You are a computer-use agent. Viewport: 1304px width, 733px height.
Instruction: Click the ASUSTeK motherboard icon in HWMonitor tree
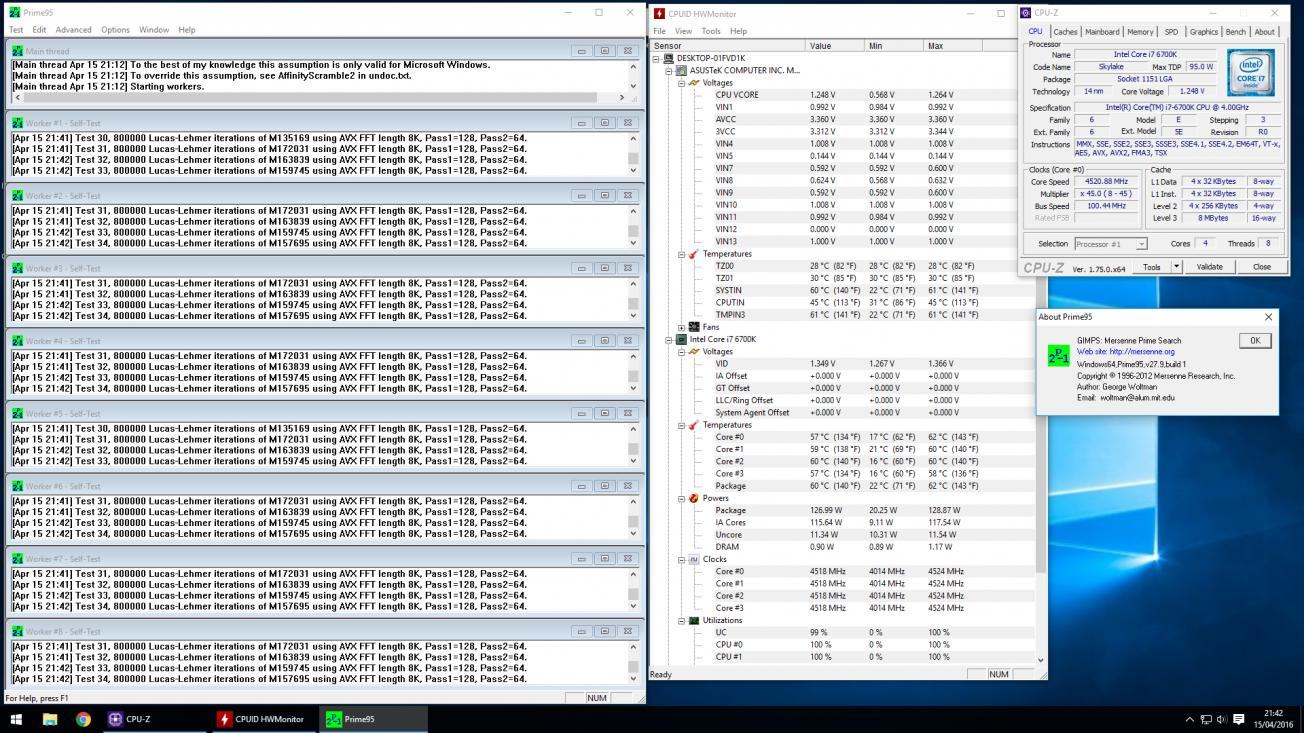point(682,70)
